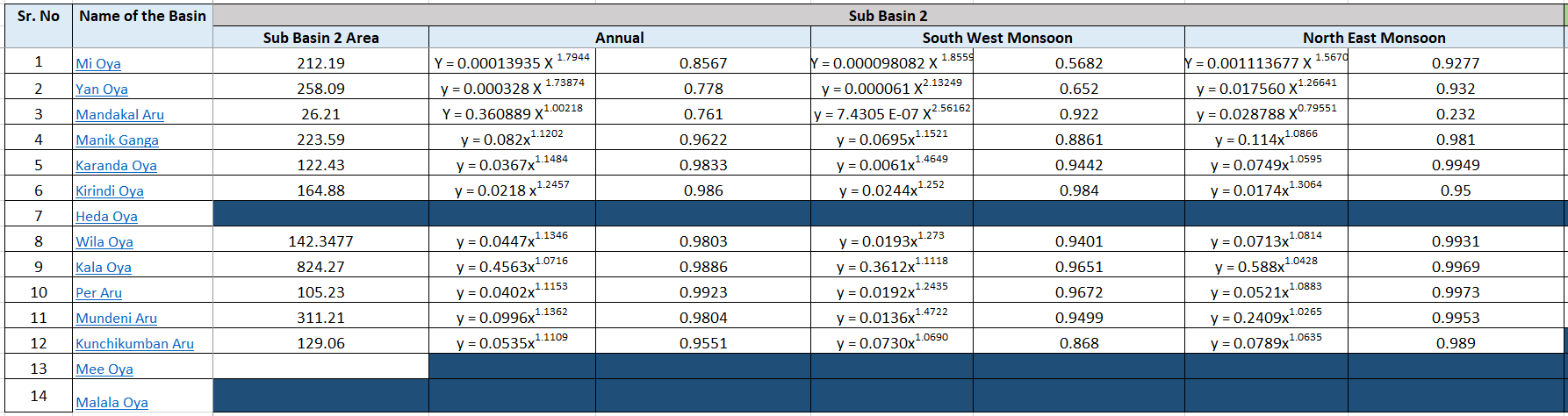1568x416 pixels.
Task: Click the Yan Oya hyperlink
Action: [101, 90]
